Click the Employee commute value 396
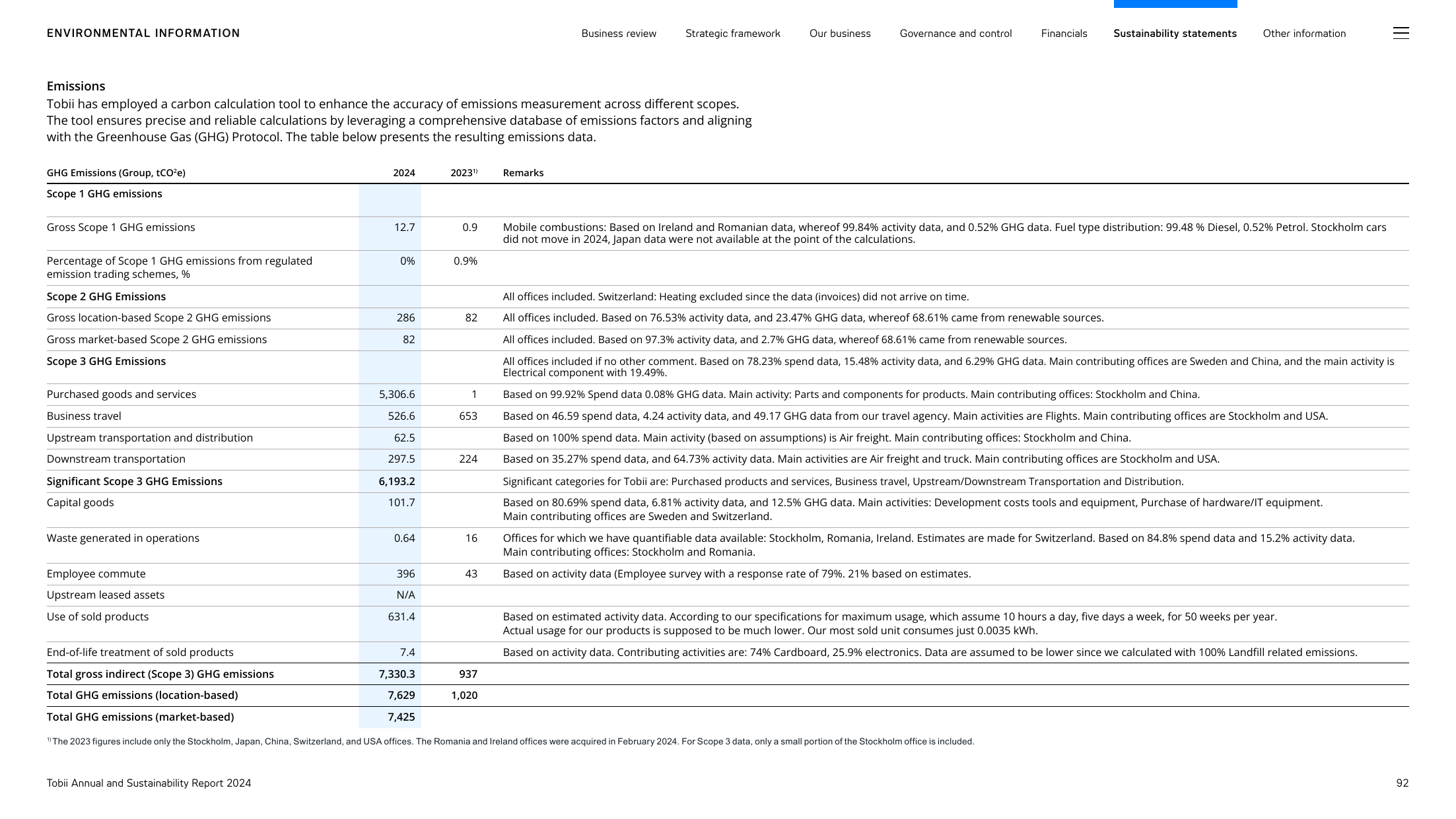The width and height of the screenshot is (1456, 819). (x=405, y=574)
